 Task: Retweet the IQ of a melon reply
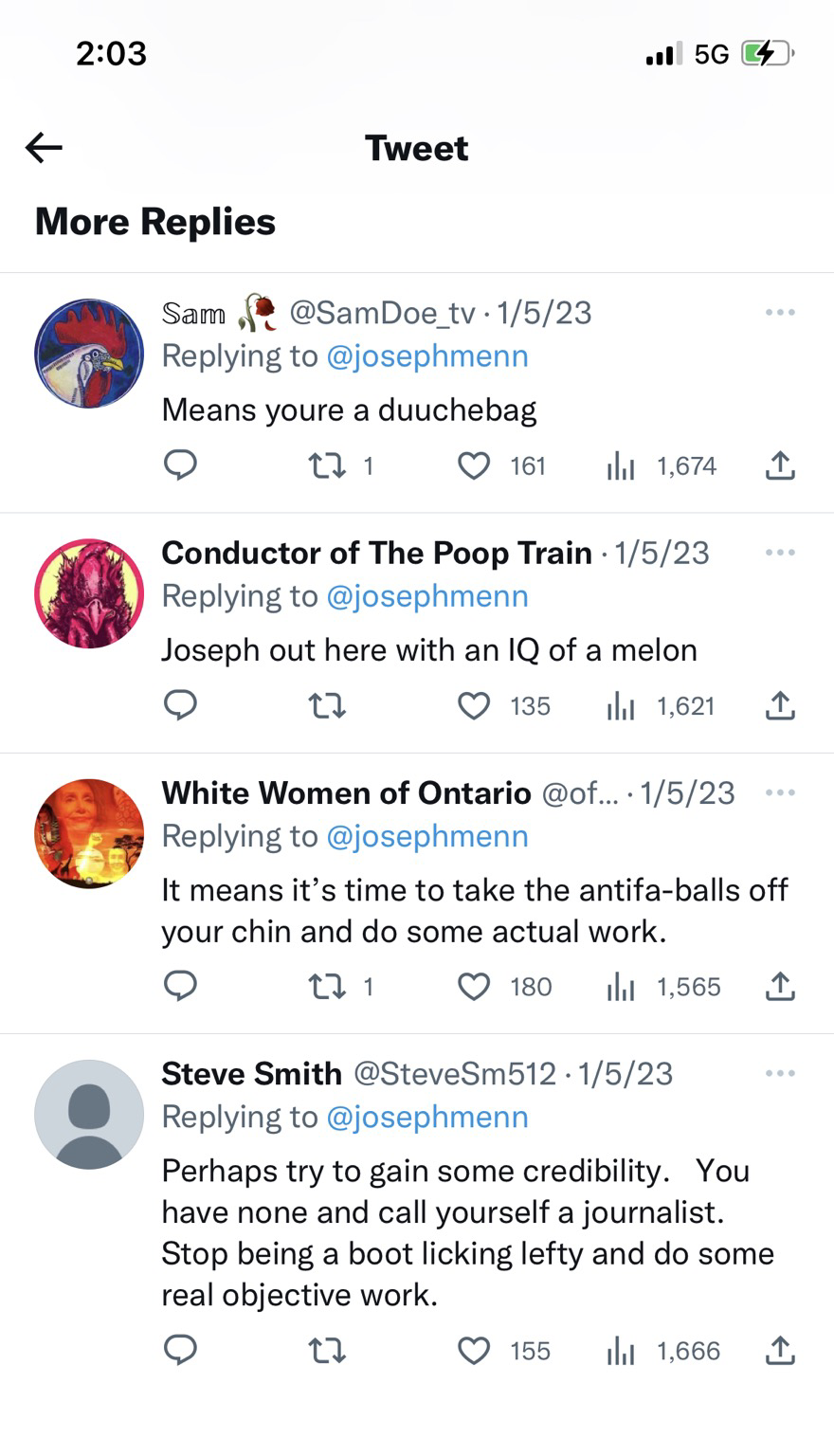[328, 706]
